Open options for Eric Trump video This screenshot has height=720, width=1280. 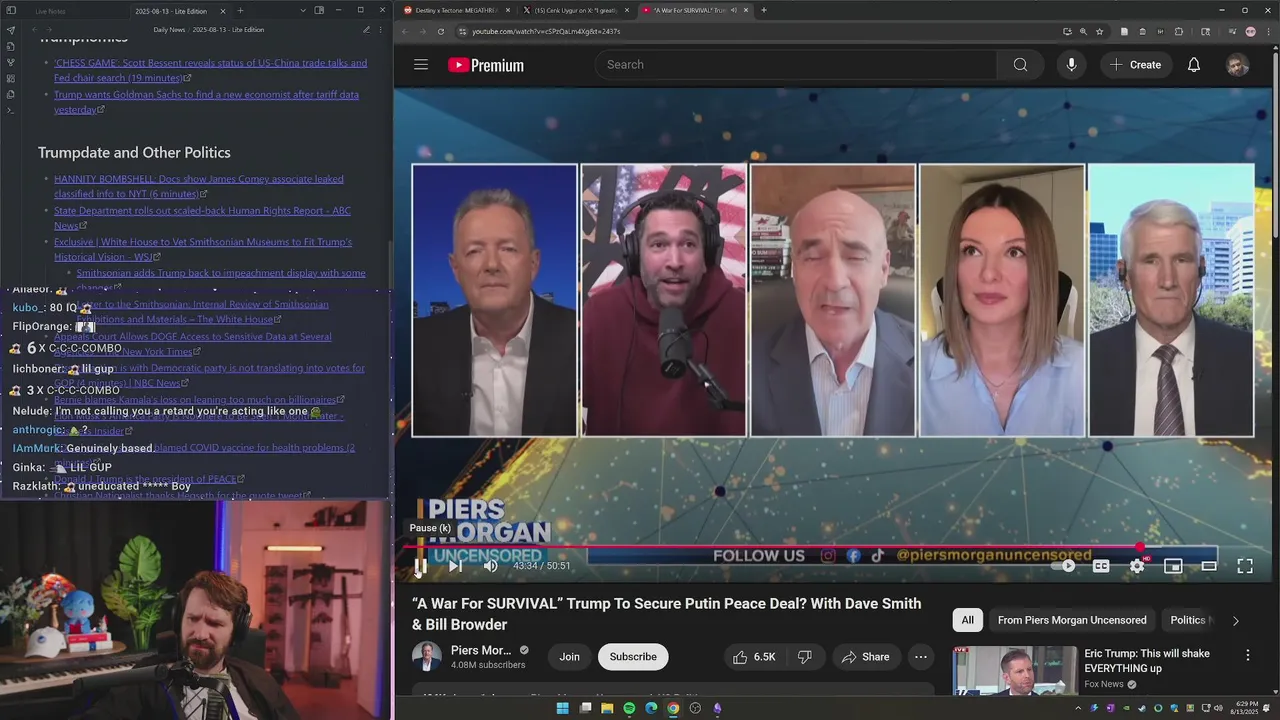tap(1247, 655)
